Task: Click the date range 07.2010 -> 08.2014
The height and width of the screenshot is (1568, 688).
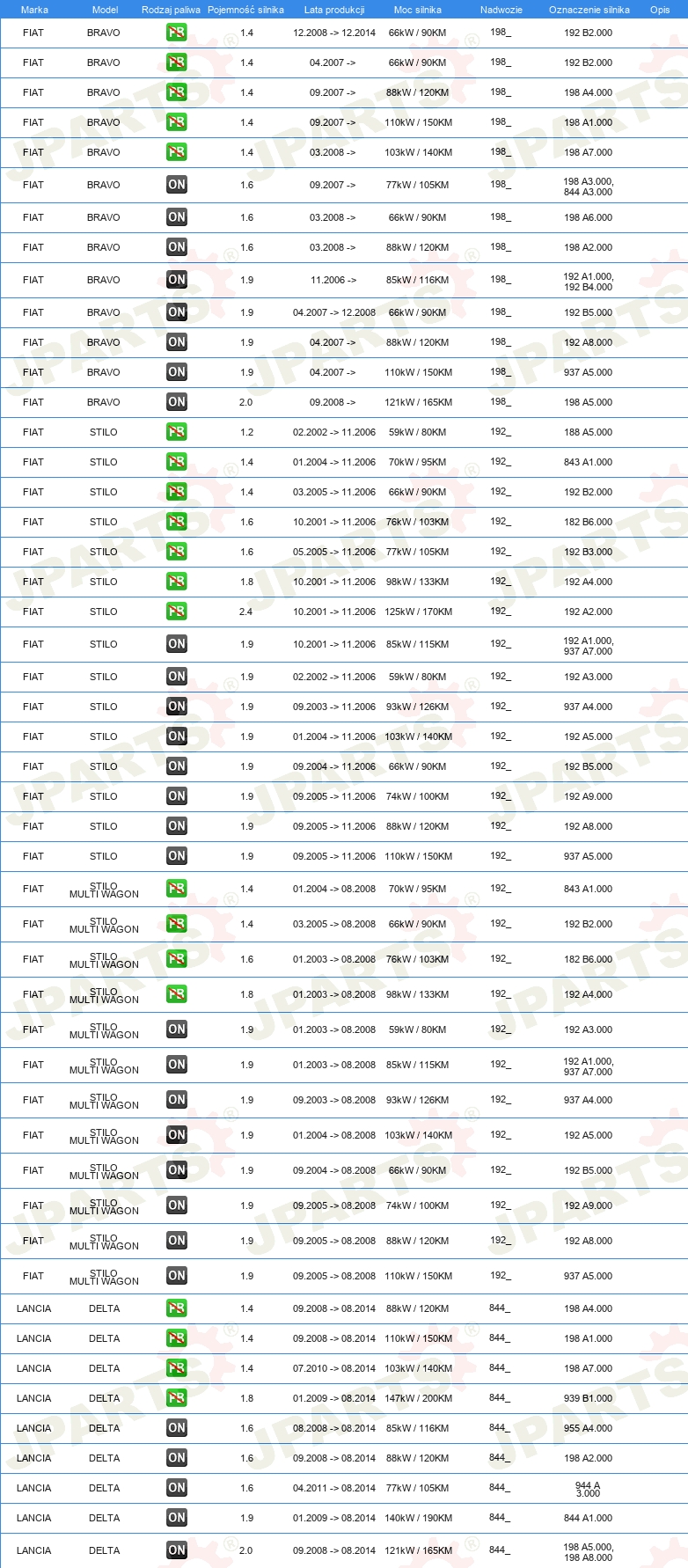Action: click(334, 1368)
